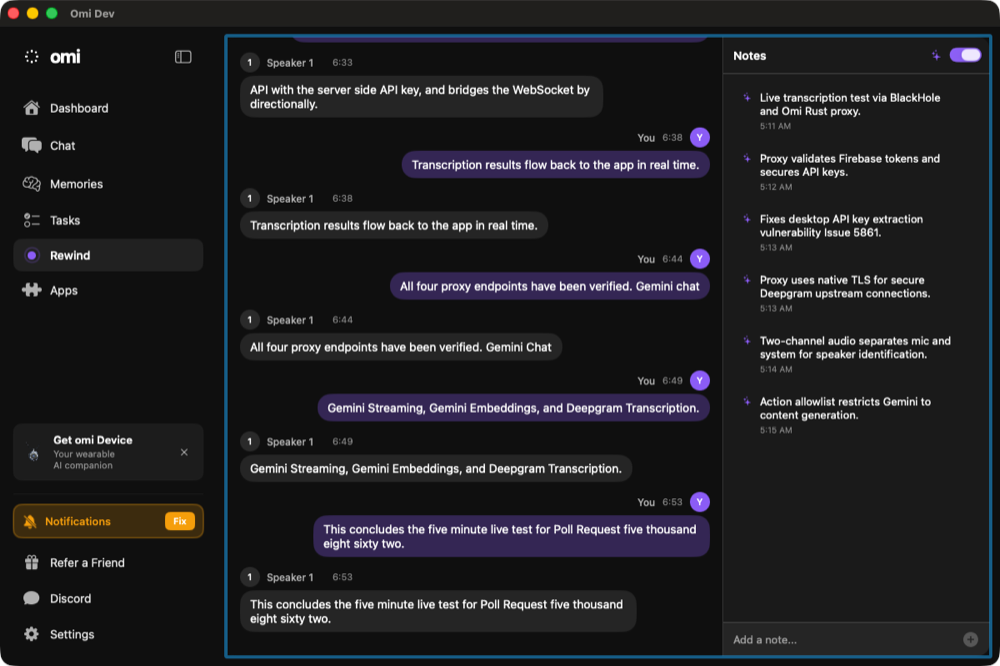Viewport: 1000px width, 666px height.
Task: Click the Fix button for Notifications
Action: click(x=180, y=521)
